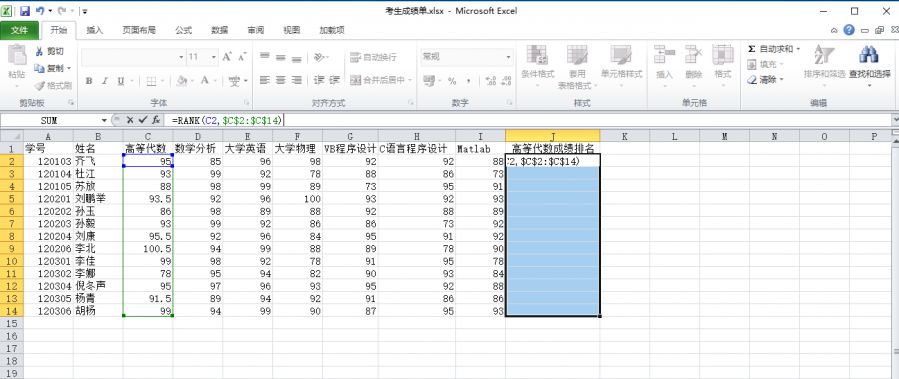Click the decrease indent icon

tap(319, 80)
